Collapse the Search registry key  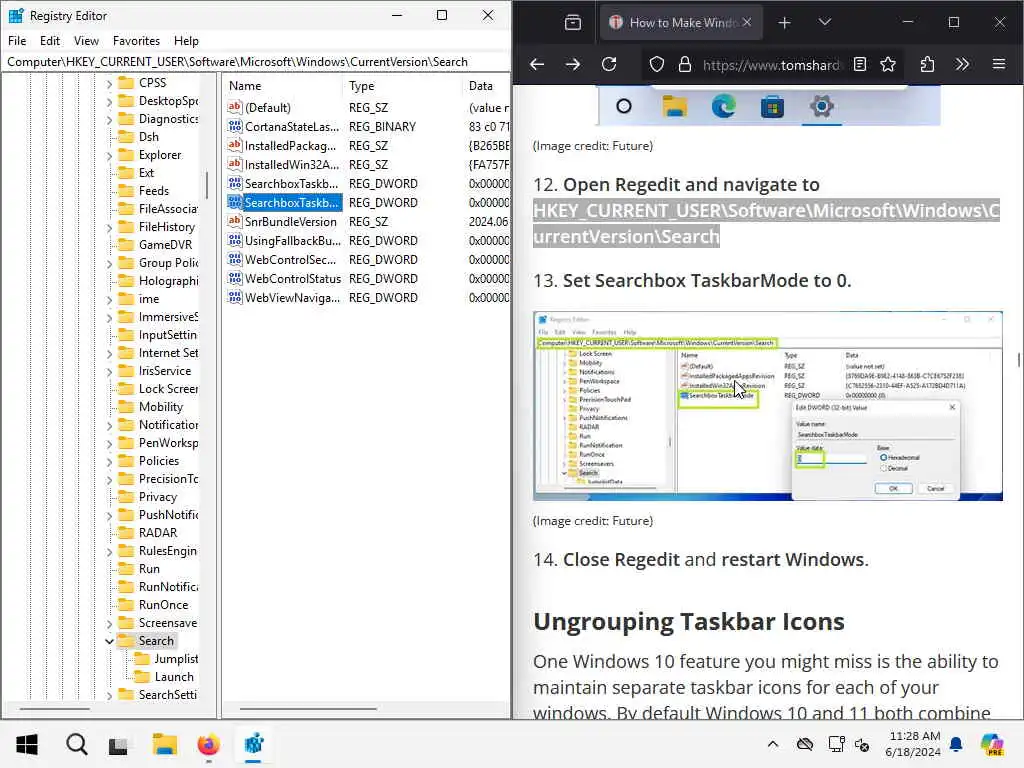tap(110, 641)
